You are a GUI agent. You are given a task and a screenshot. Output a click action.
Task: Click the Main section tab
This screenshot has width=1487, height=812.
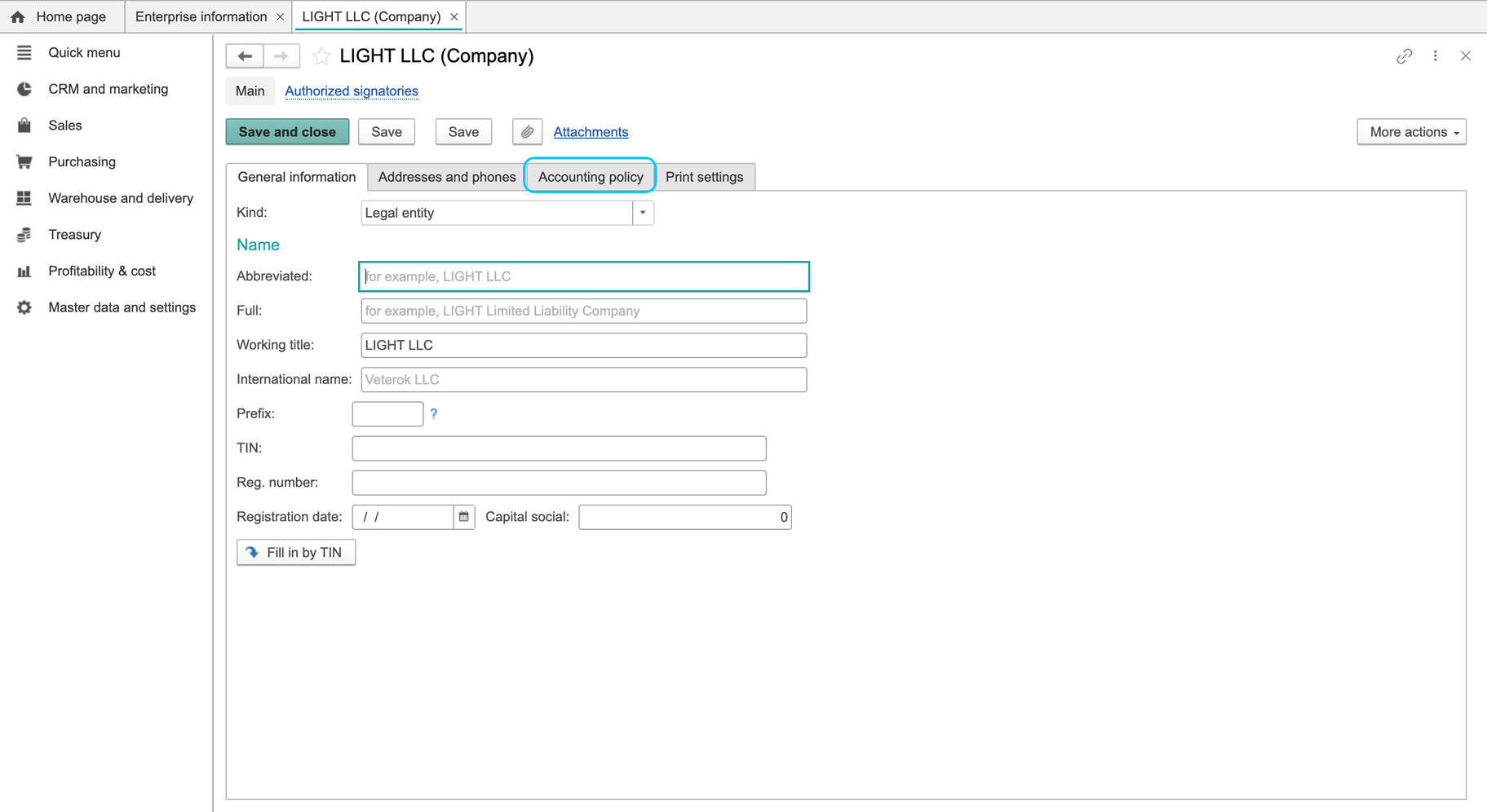tap(250, 91)
